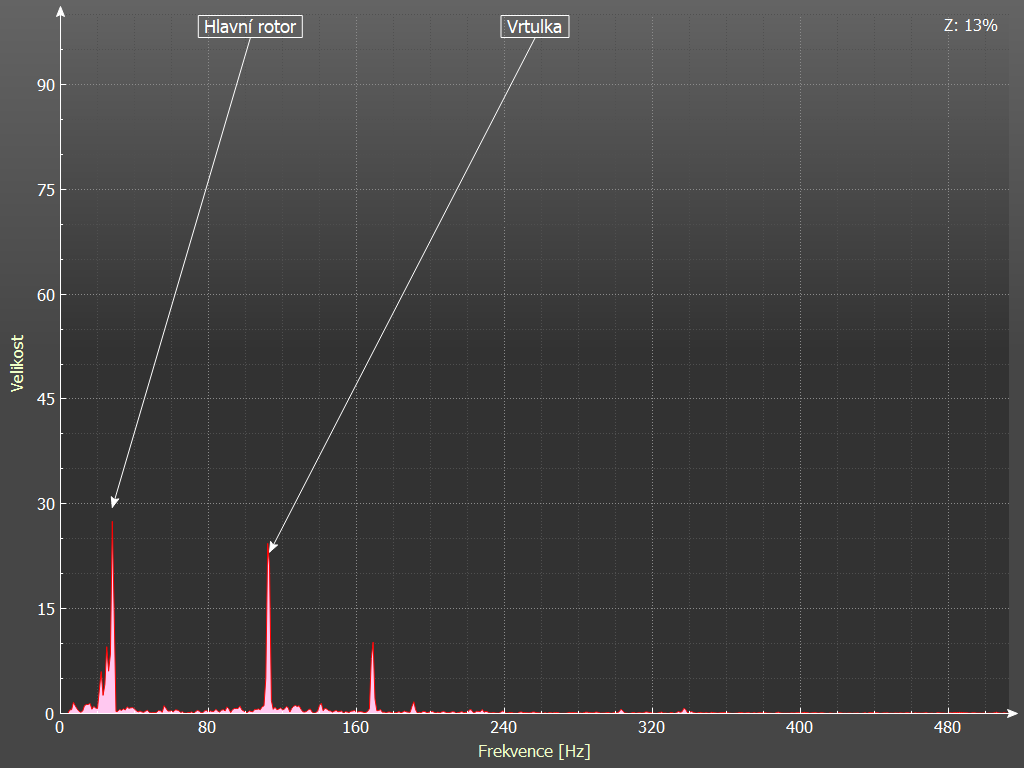The width and height of the screenshot is (1024, 768).
Task: Select the Vrtulka annotation label
Action: tap(534, 27)
